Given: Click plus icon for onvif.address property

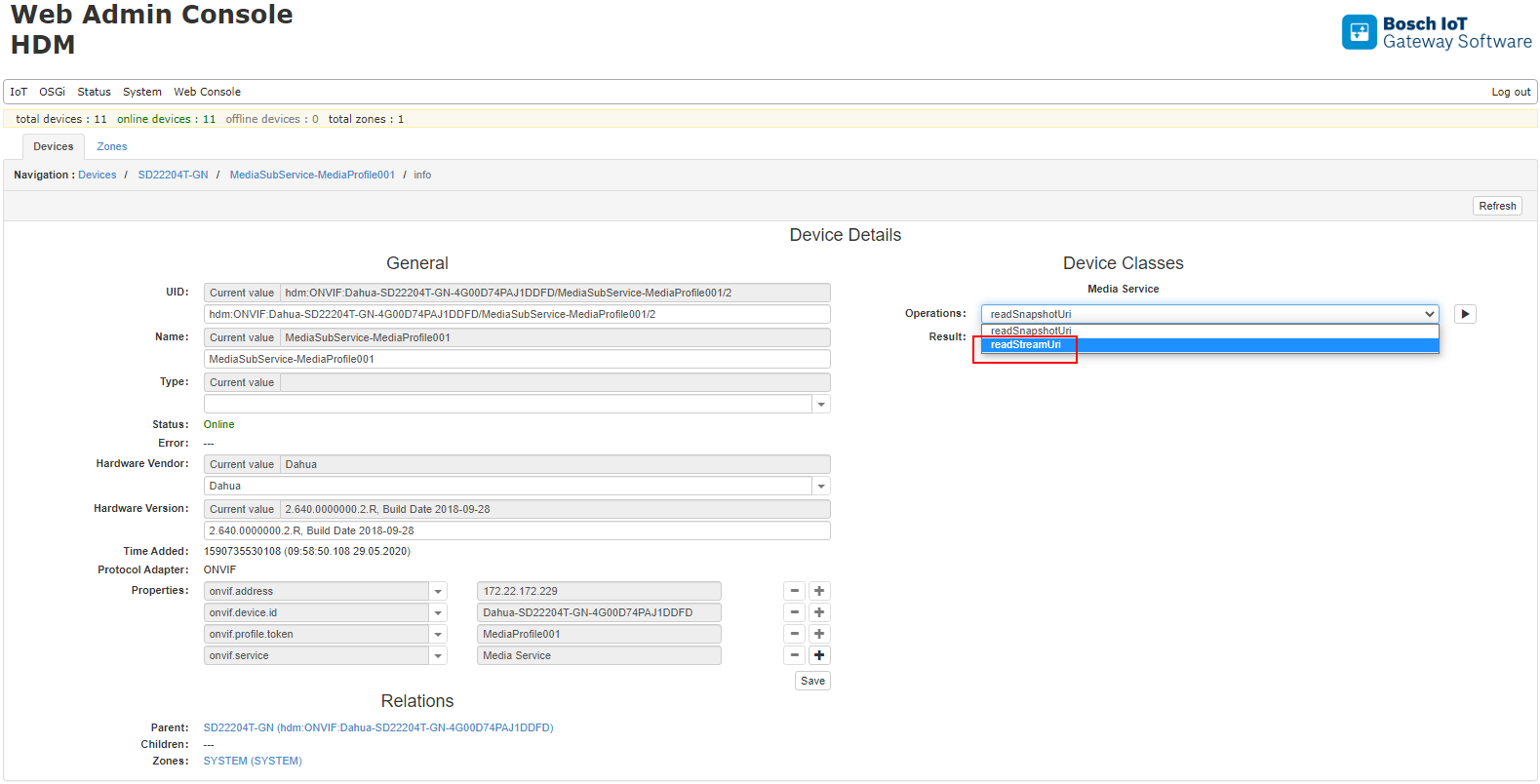Looking at the screenshot, I should [x=819, y=591].
